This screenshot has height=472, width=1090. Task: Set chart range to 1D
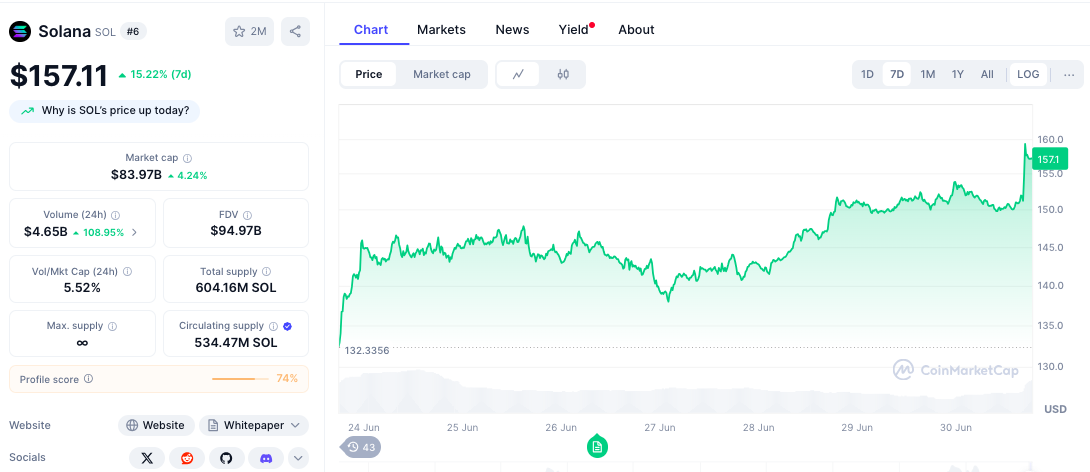[867, 74]
